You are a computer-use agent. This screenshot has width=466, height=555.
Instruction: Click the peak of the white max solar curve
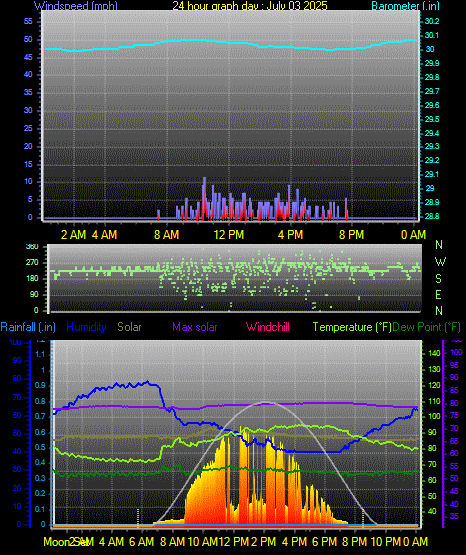point(265,402)
